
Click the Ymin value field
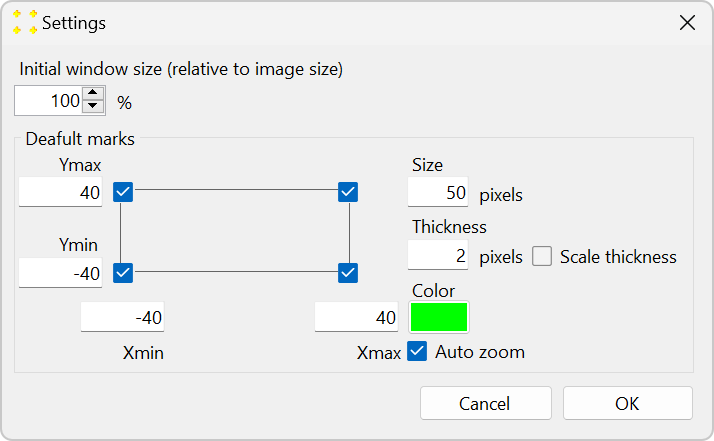tap(61, 273)
